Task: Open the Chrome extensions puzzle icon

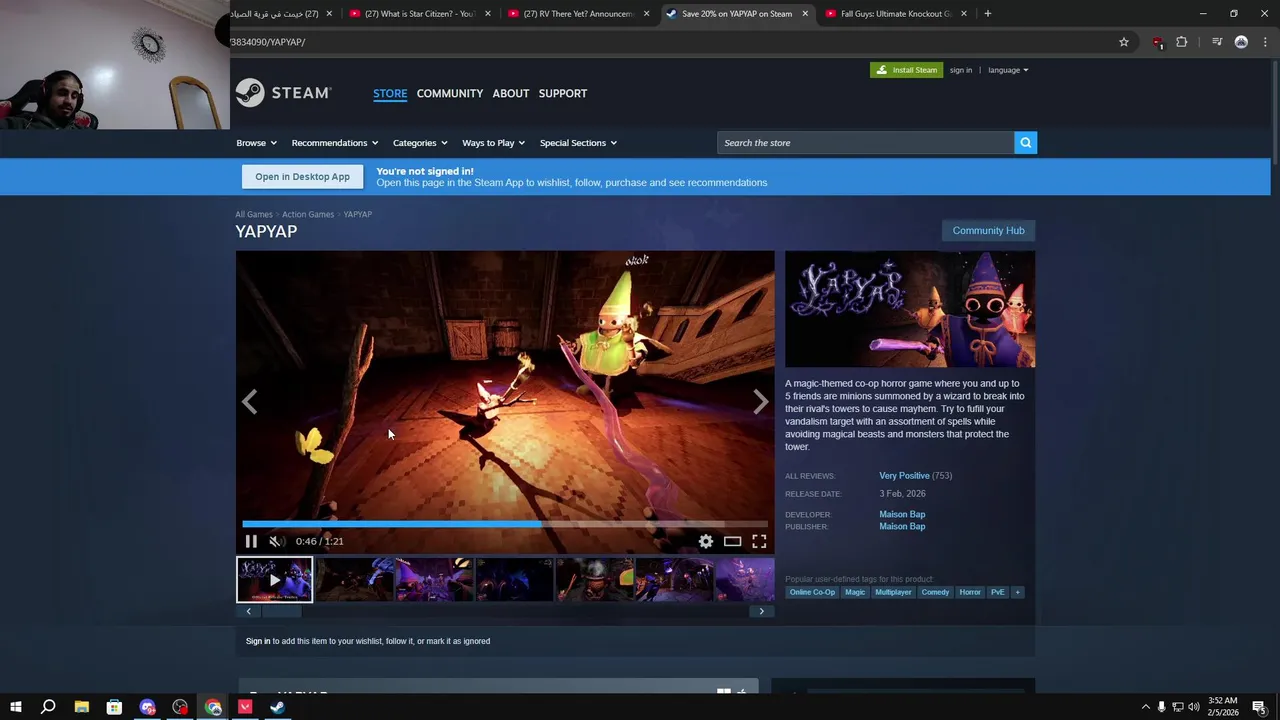Action: point(1182,42)
